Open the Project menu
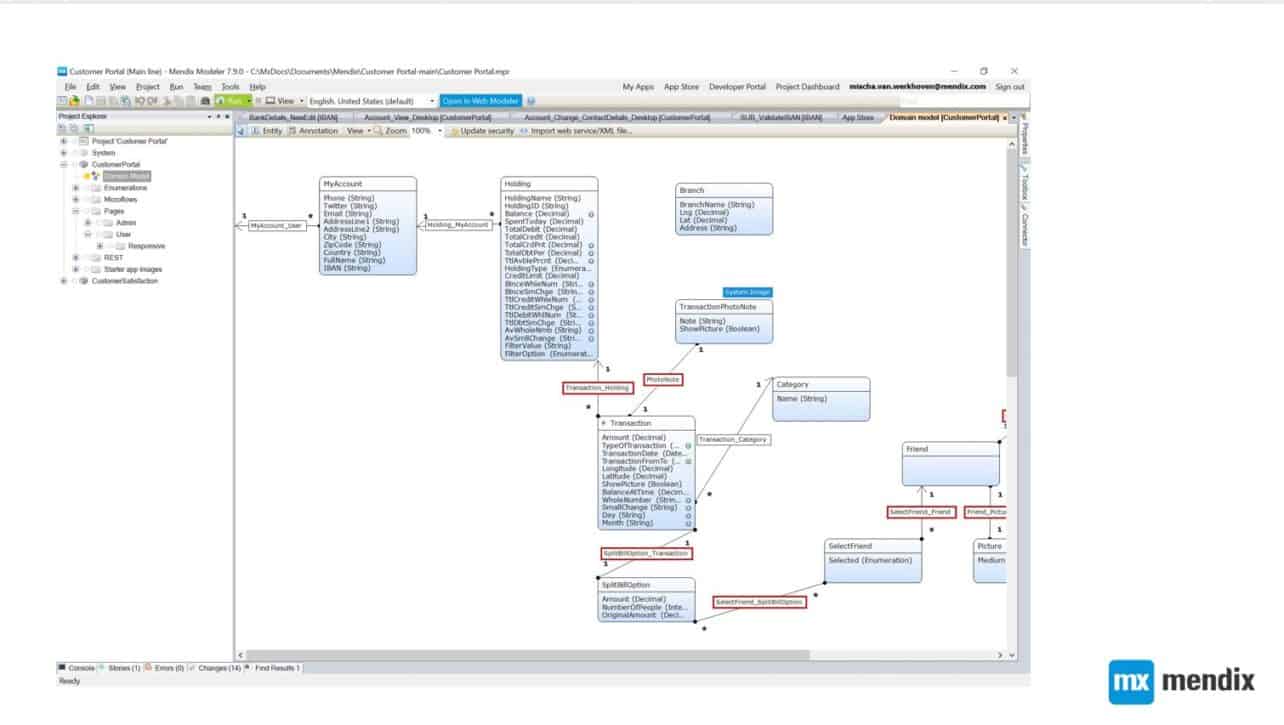 click(147, 87)
